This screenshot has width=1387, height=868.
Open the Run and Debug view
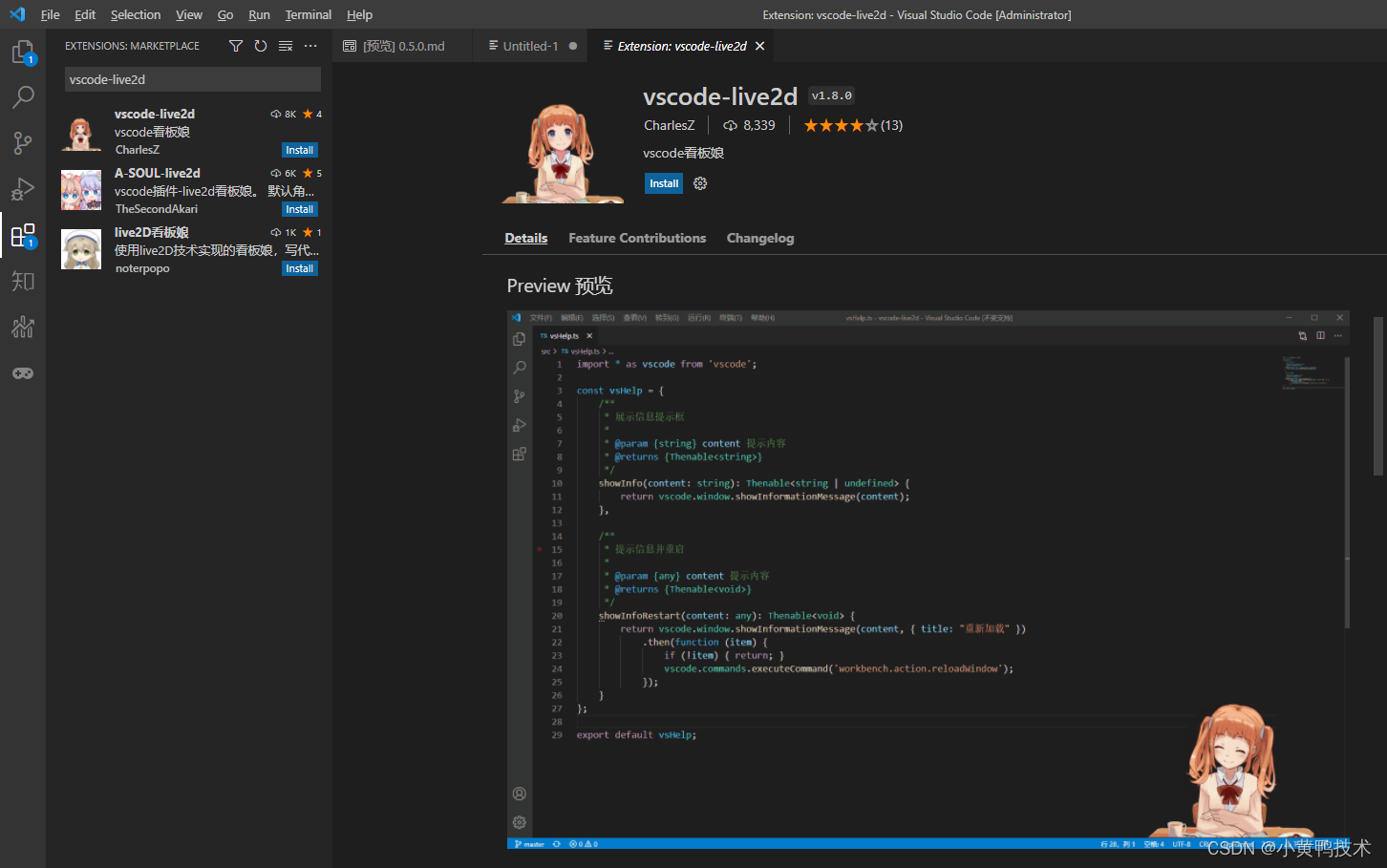pos(23,188)
